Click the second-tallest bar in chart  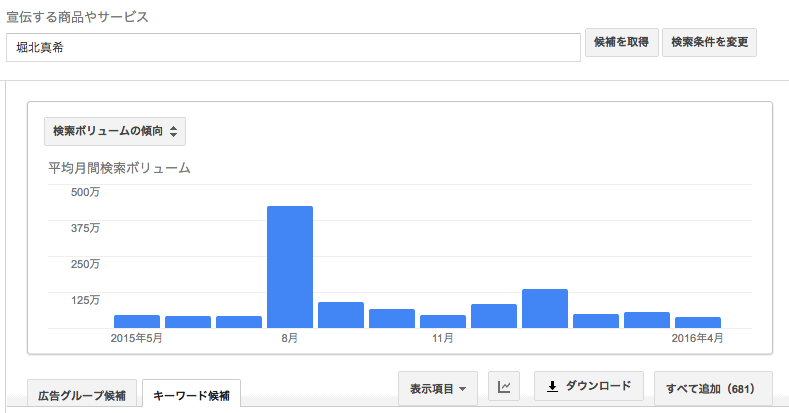click(545, 308)
